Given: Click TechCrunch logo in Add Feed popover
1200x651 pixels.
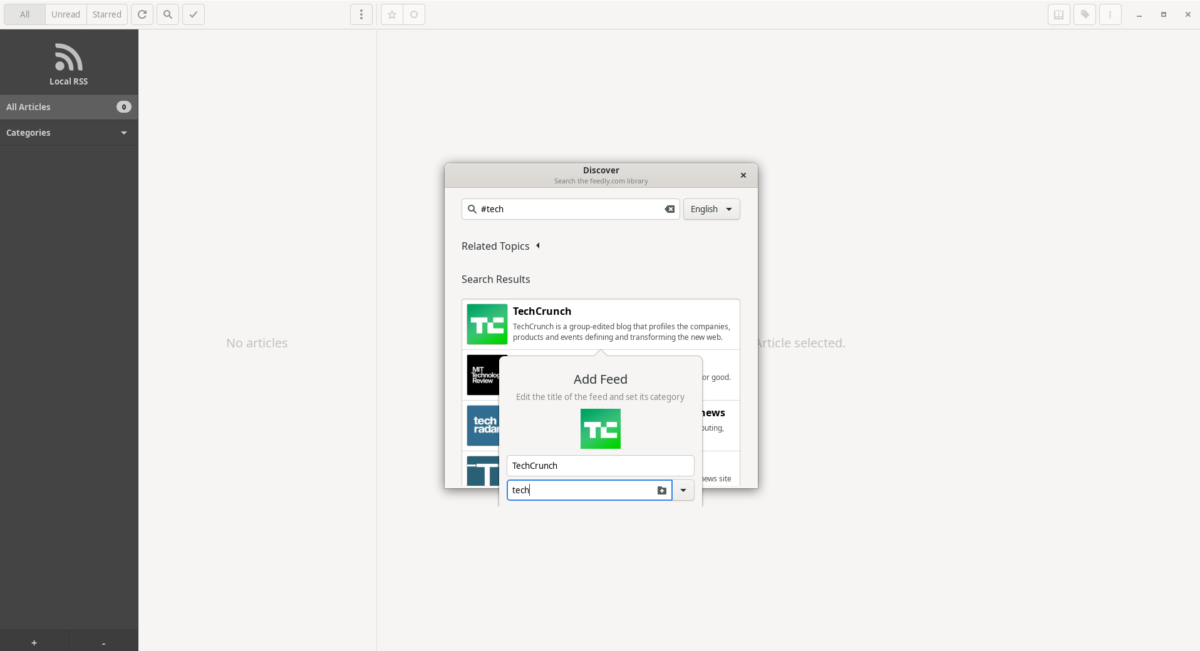Looking at the screenshot, I should [x=600, y=428].
